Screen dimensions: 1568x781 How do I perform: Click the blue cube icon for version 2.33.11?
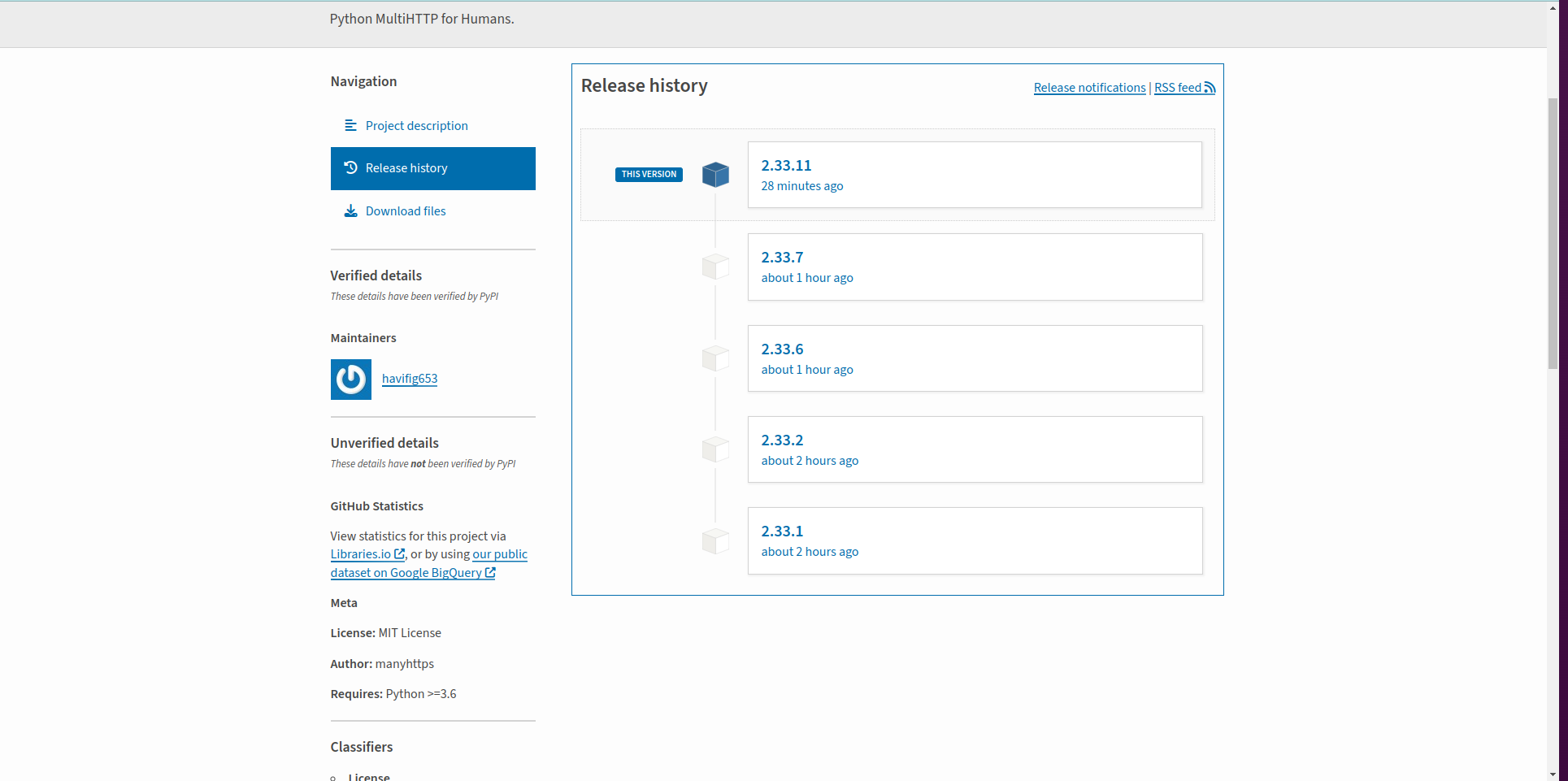[715, 175]
